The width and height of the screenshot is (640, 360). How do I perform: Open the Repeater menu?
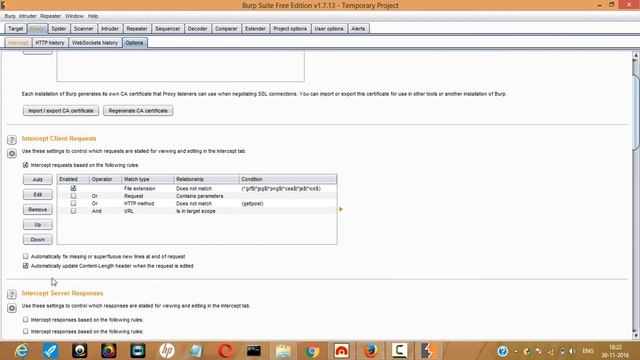[51, 16]
